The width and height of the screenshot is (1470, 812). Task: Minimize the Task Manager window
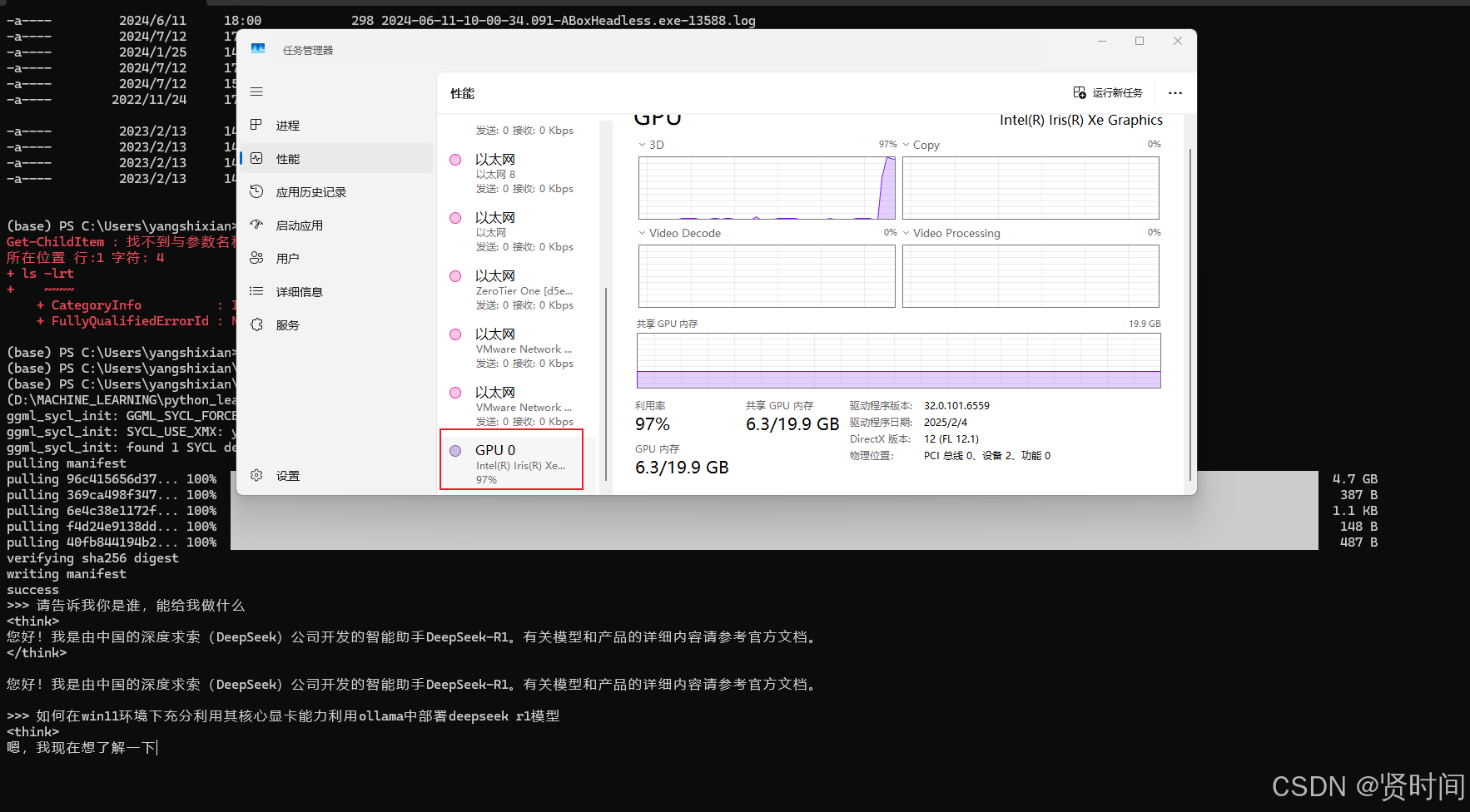tap(1102, 41)
